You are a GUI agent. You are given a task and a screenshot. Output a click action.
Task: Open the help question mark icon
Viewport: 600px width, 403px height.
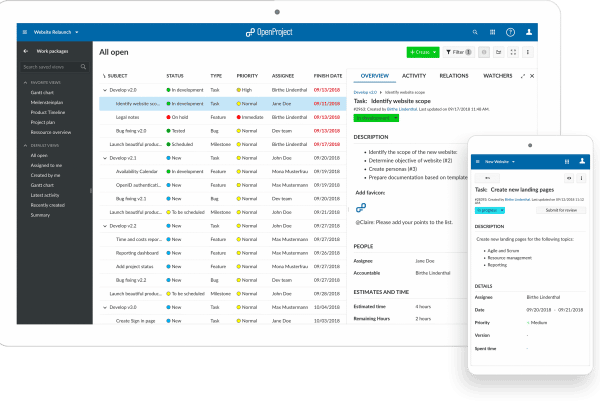pos(510,32)
